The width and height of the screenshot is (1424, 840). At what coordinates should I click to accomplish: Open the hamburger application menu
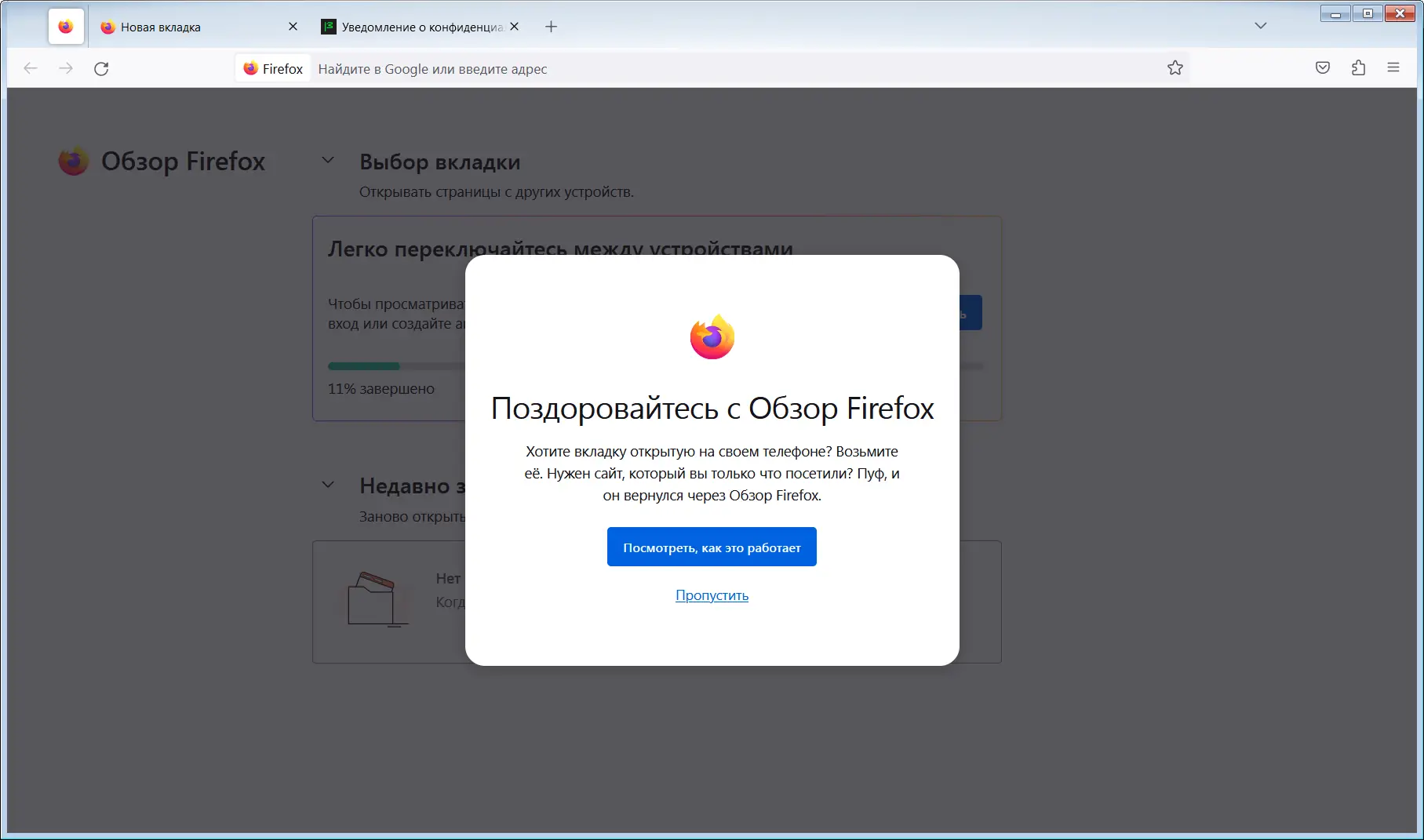pos(1393,68)
